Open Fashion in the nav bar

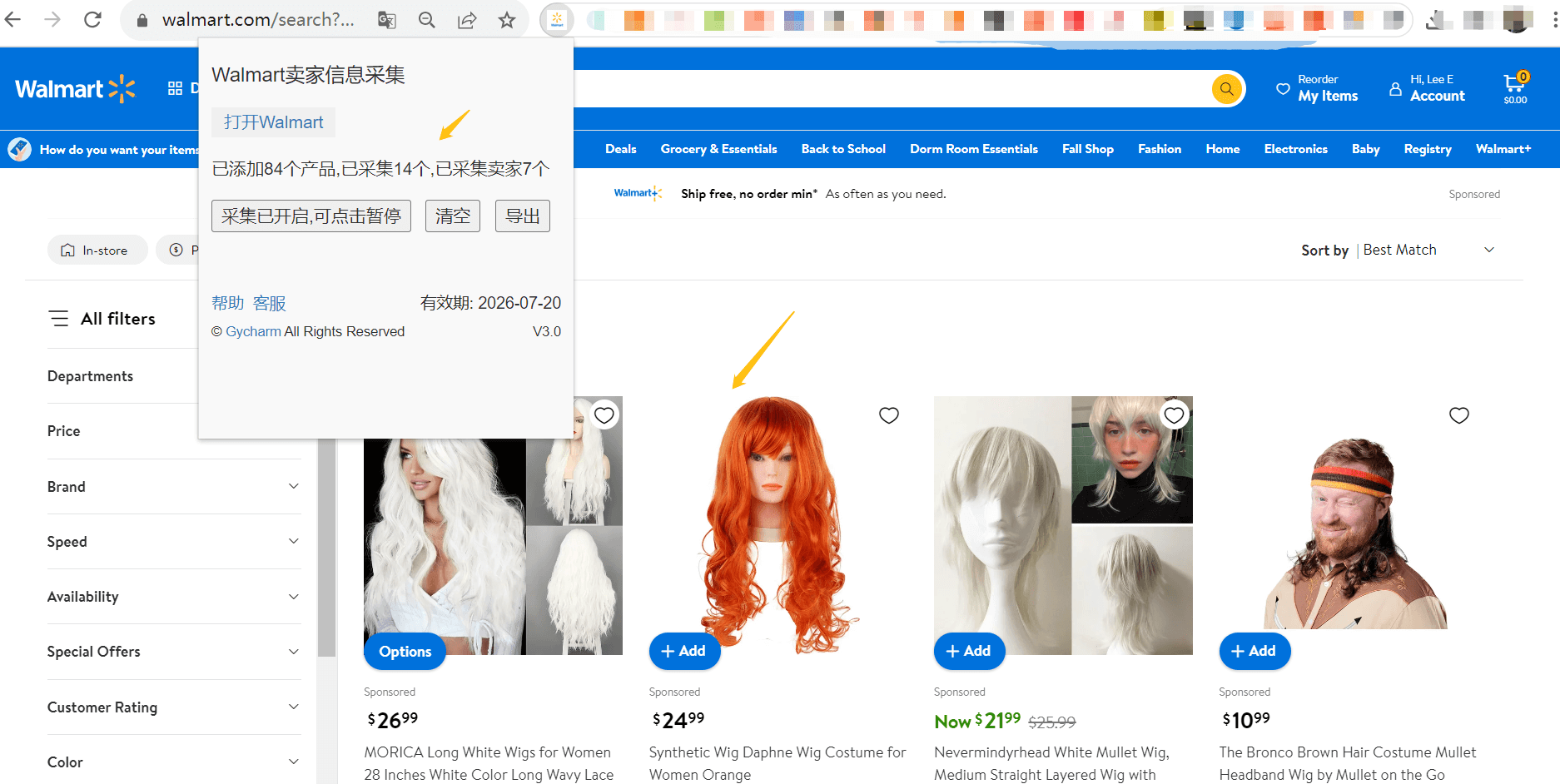tap(1160, 149)
